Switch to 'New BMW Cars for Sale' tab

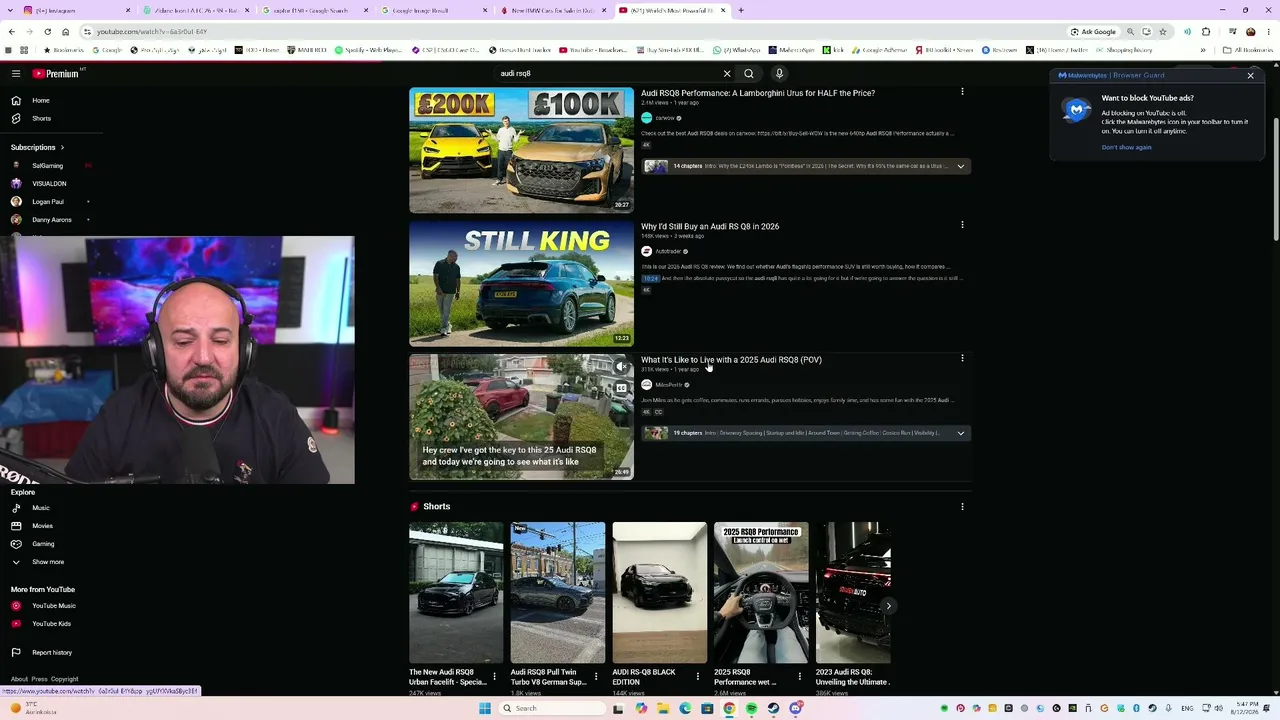click(551, 10)
